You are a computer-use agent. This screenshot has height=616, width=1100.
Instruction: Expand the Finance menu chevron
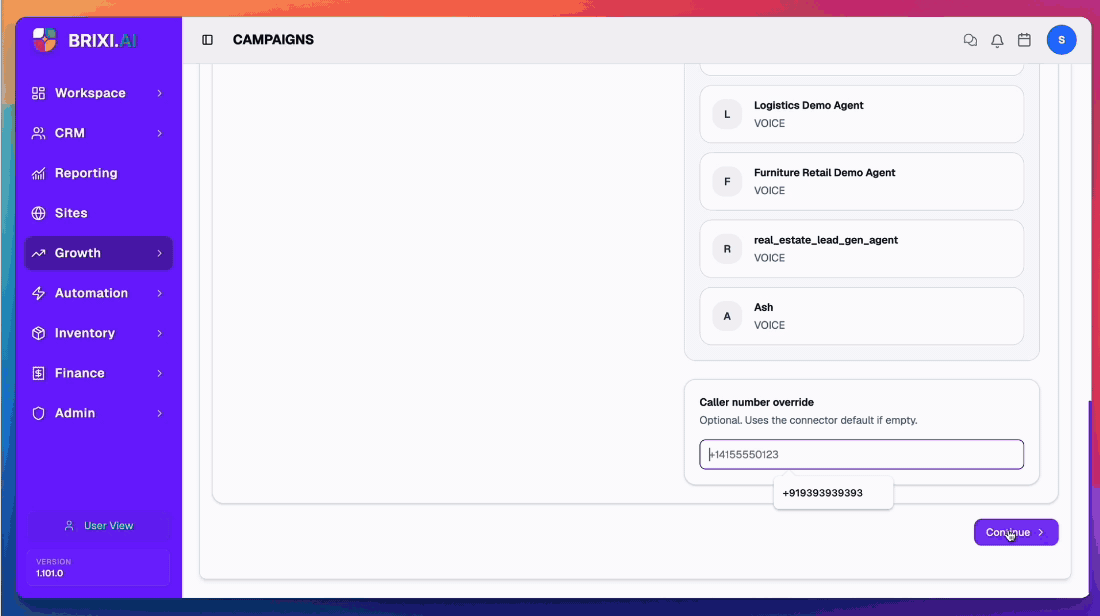pyautogui.click(x=160, y=373)
